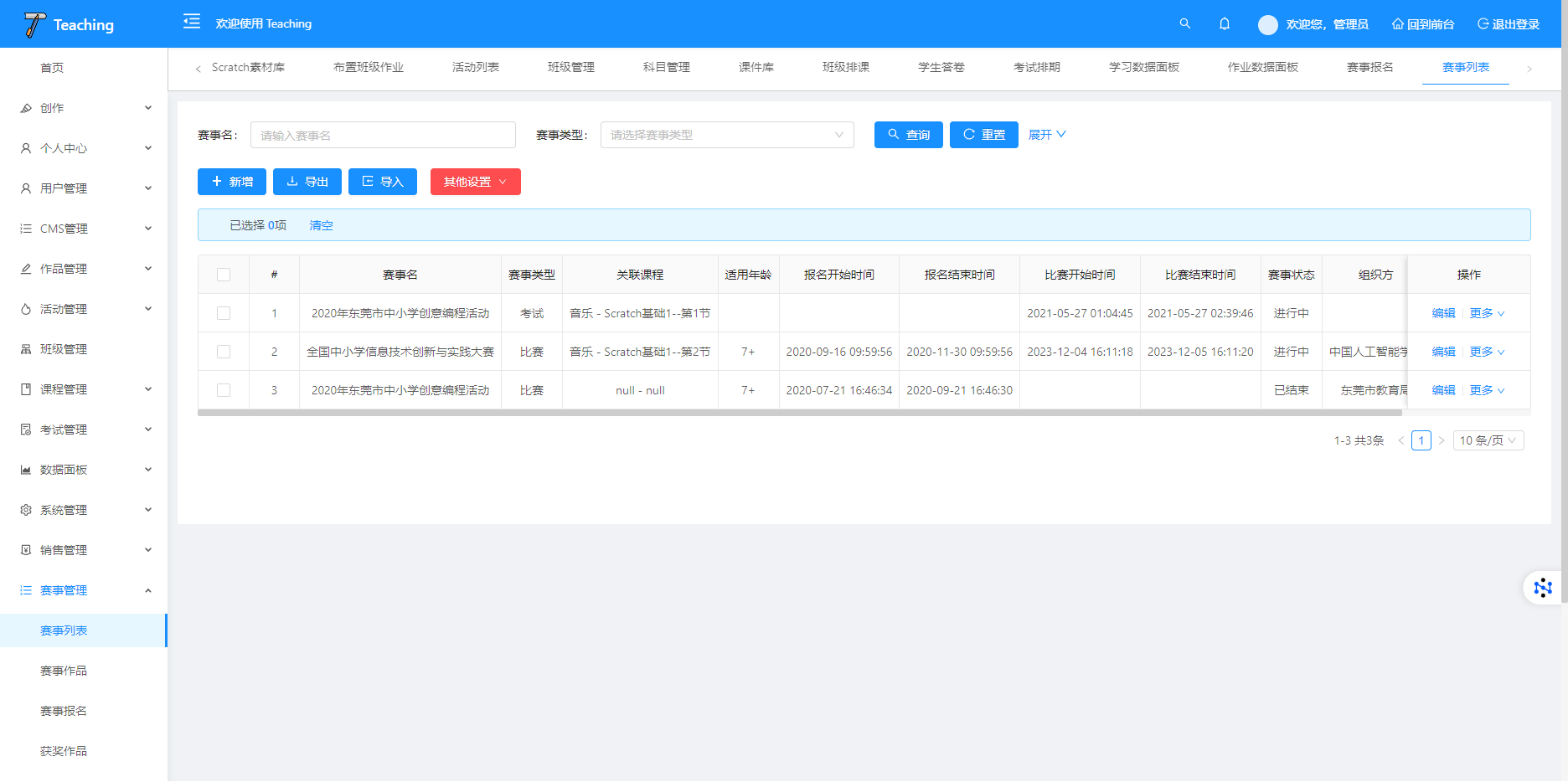The height and width of the screenshot is (782, 1568).
Task: Click the horizontal scrollbar under the table
Action: pos(799,413)
